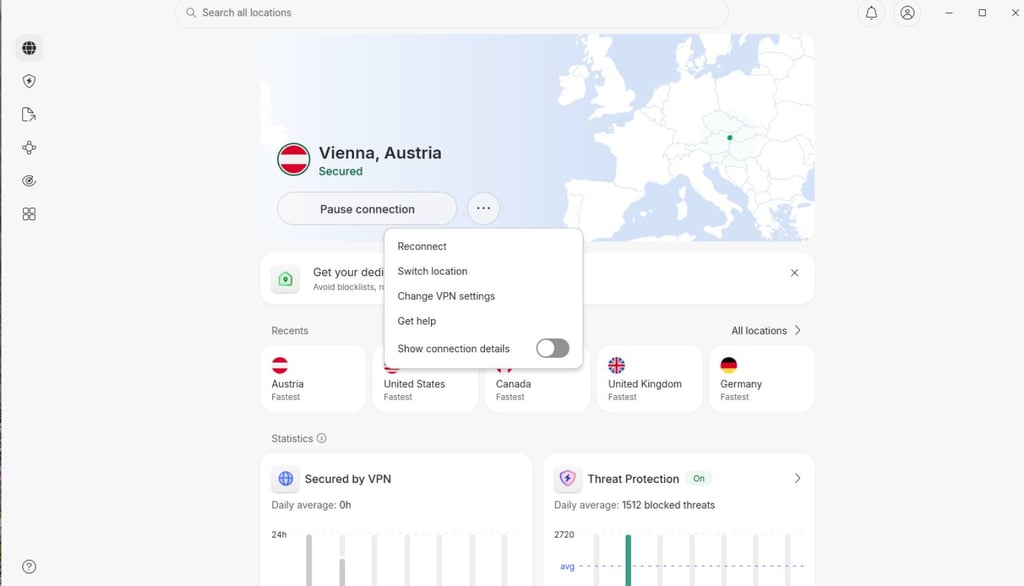The image size is (1024, 586).
Task: Click the tall green Threat Protection bar
Action: pos(628,561)
